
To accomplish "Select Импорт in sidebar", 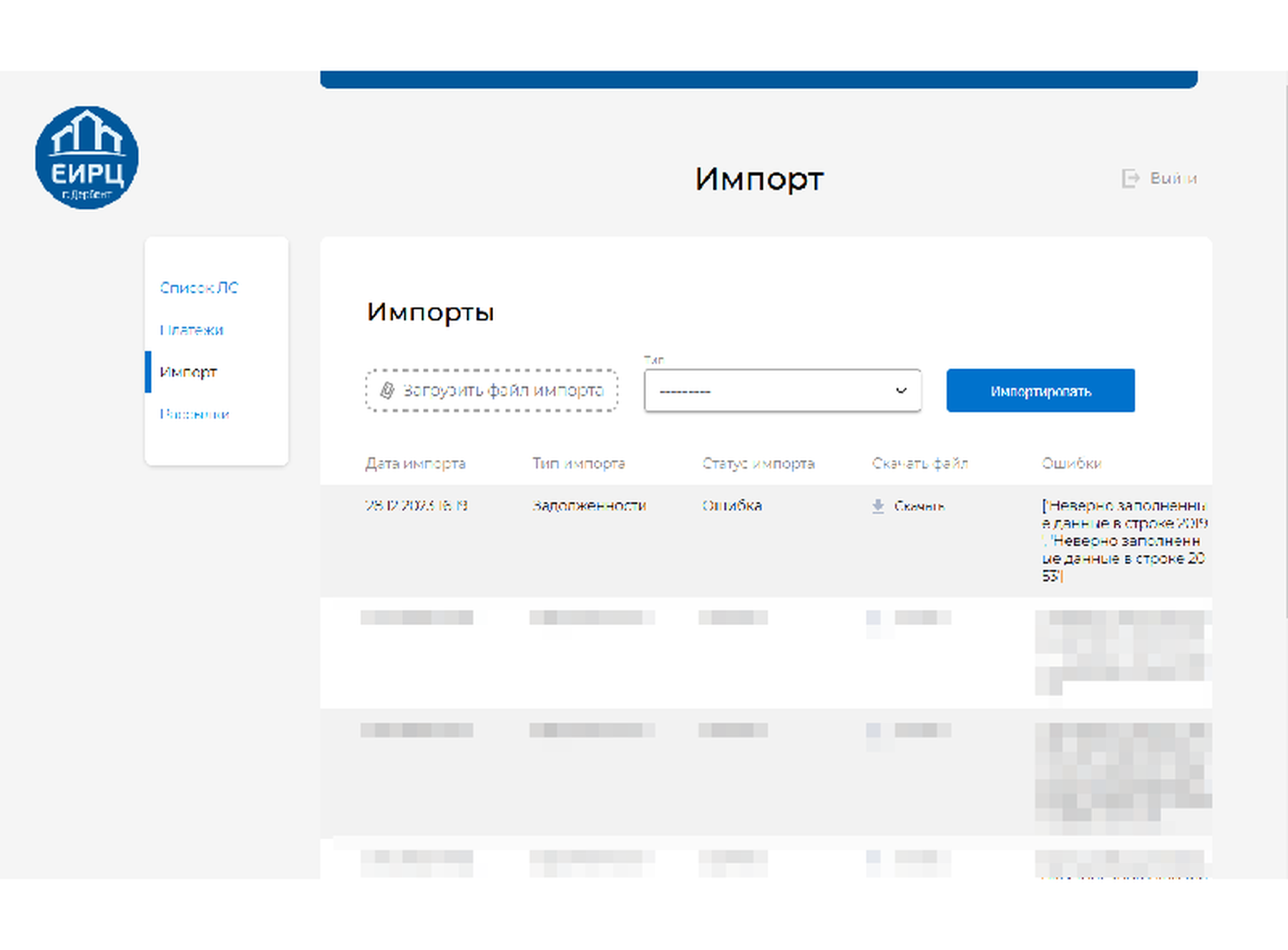I will coord(188,372).
